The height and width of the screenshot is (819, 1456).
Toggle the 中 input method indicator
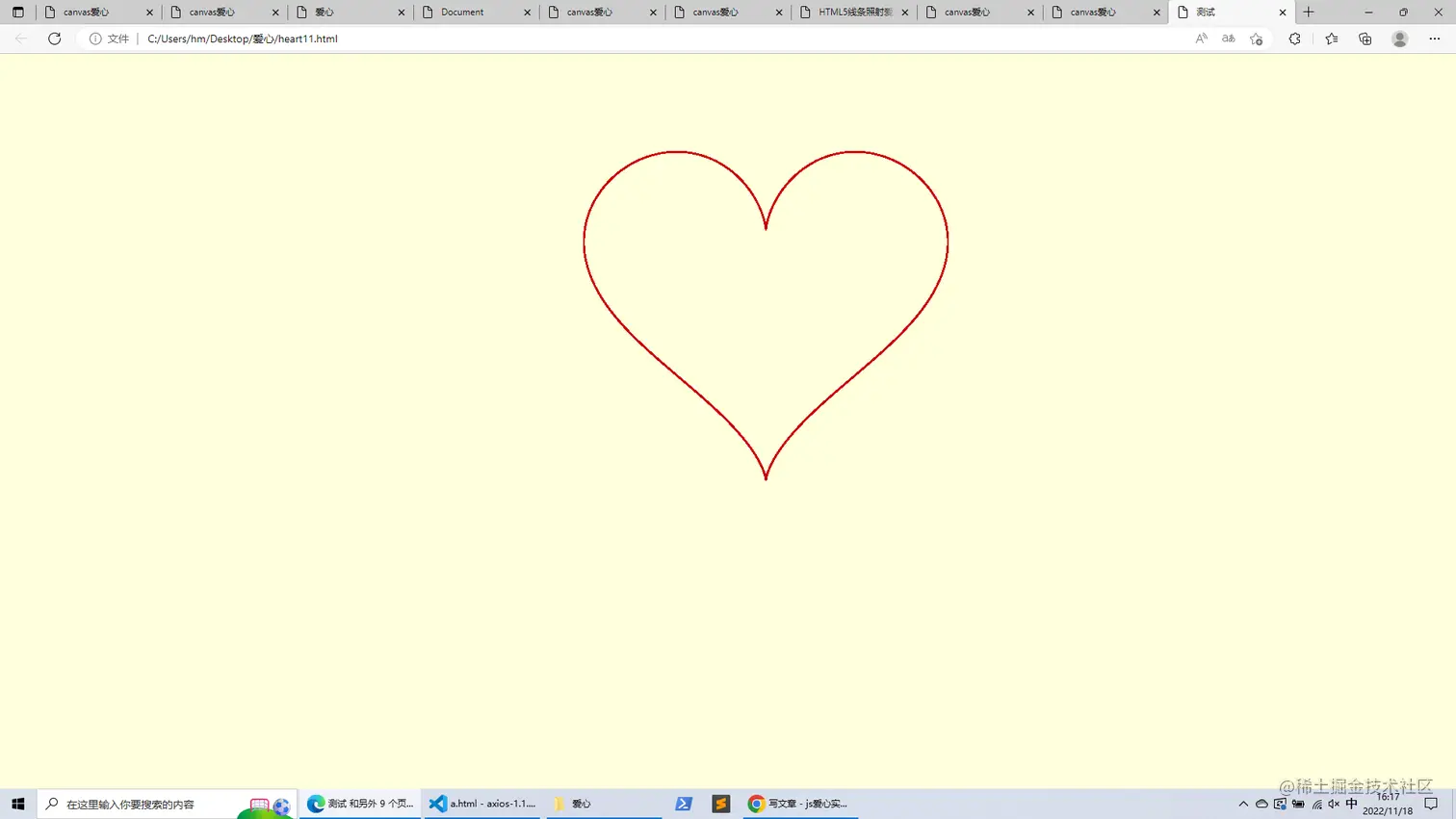click(1352, 804)
